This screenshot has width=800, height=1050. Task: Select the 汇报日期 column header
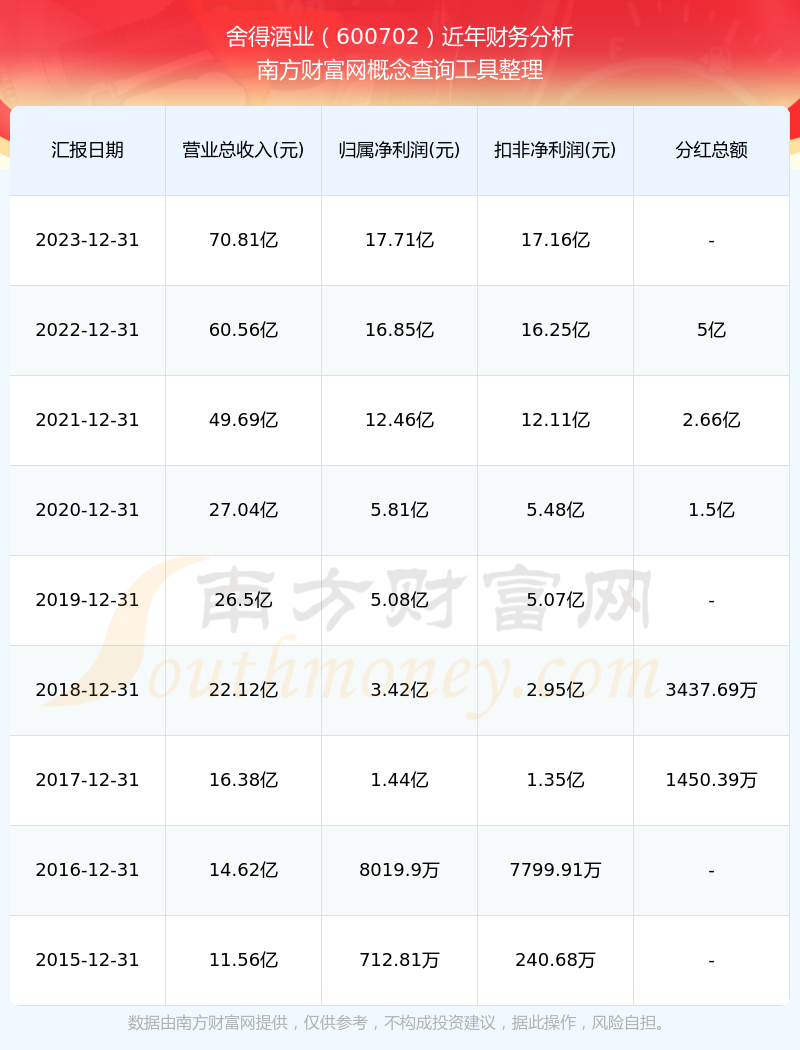point(87,150)
